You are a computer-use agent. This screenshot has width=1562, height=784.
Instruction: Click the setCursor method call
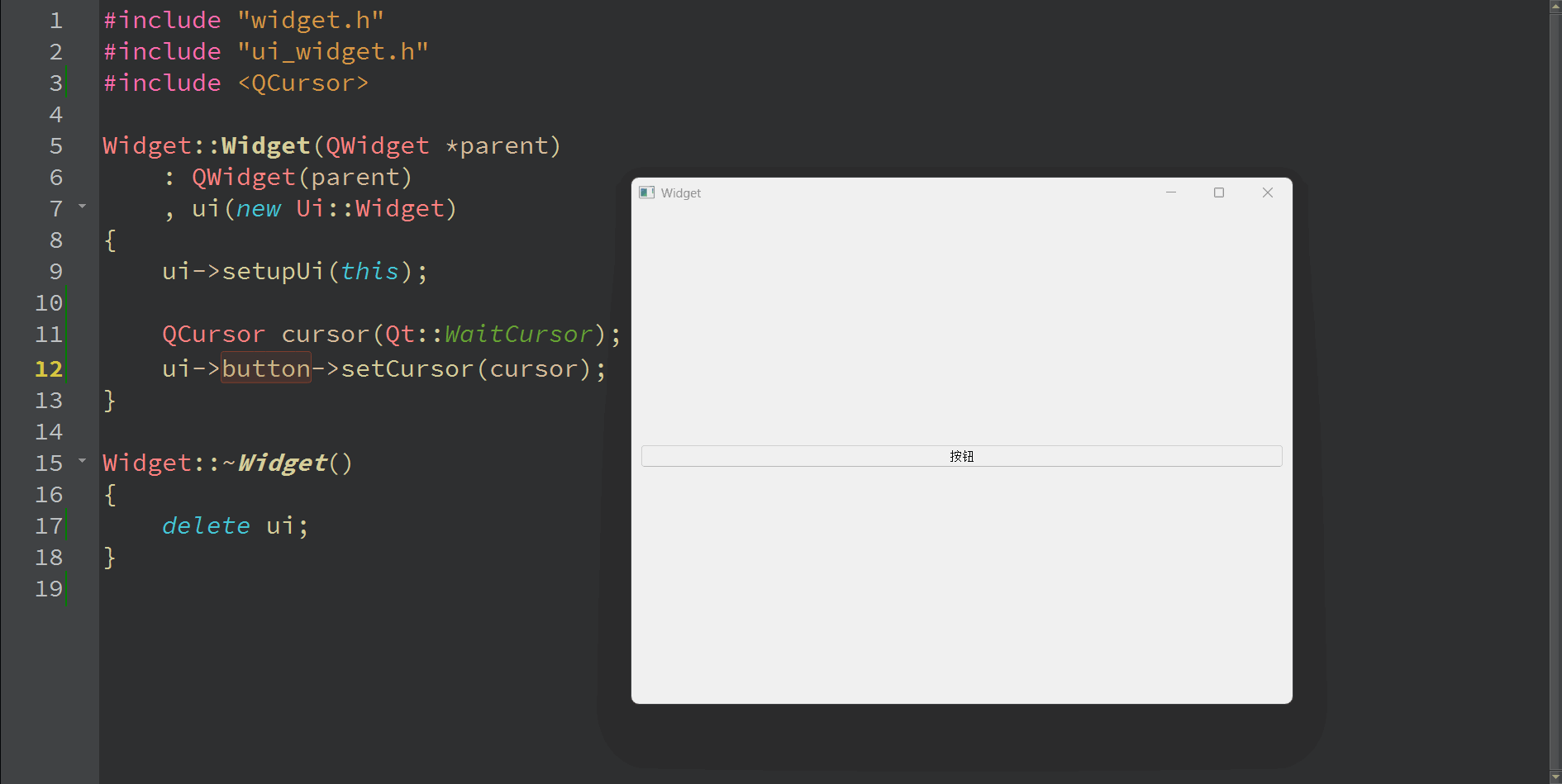pyautogui.click(x=407, y=368)
